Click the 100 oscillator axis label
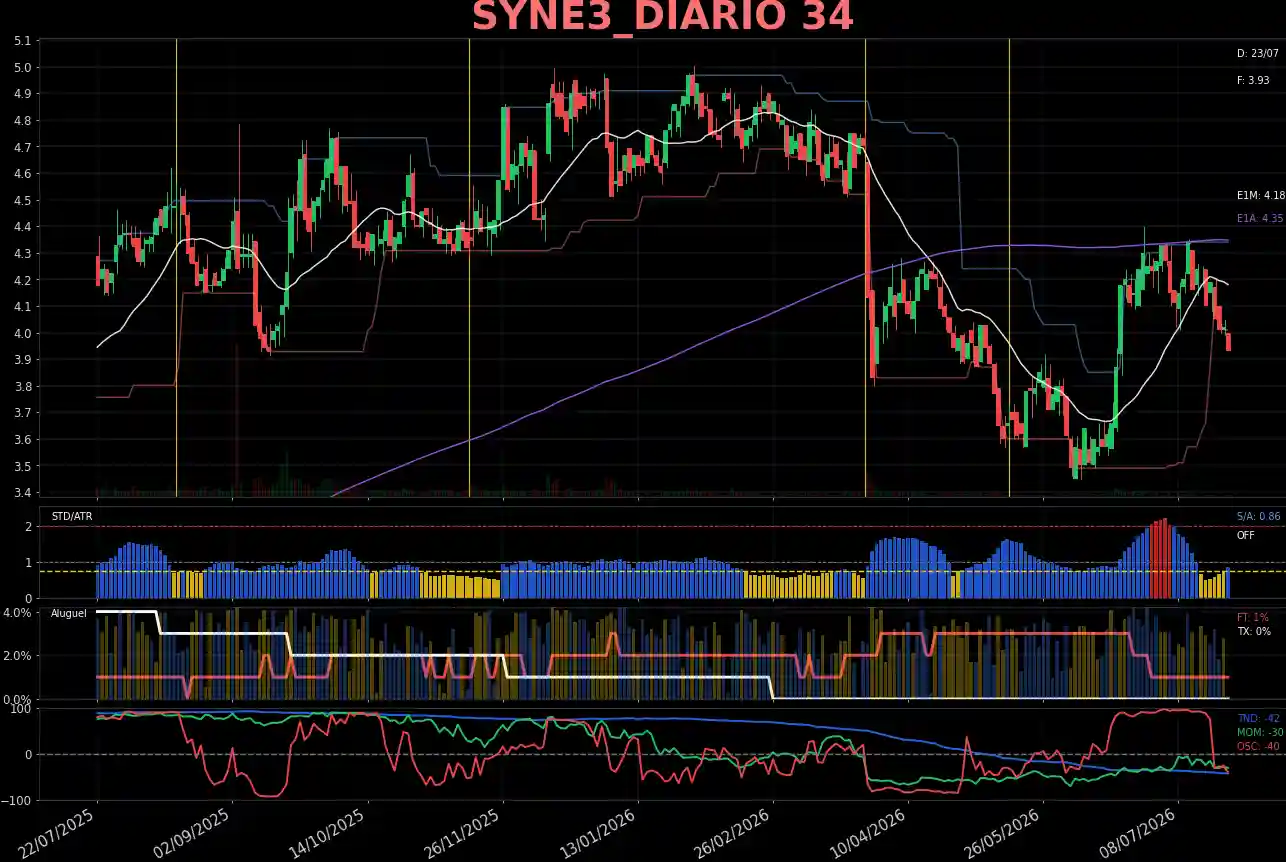 (22, 709)
